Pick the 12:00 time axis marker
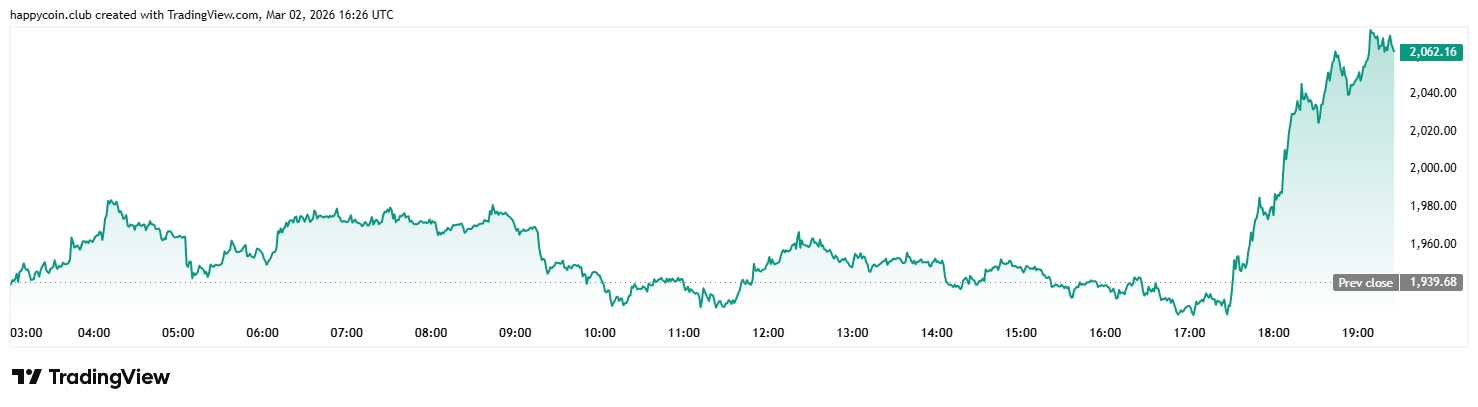This screenshot has height=407, width=1478. point(768,332)
